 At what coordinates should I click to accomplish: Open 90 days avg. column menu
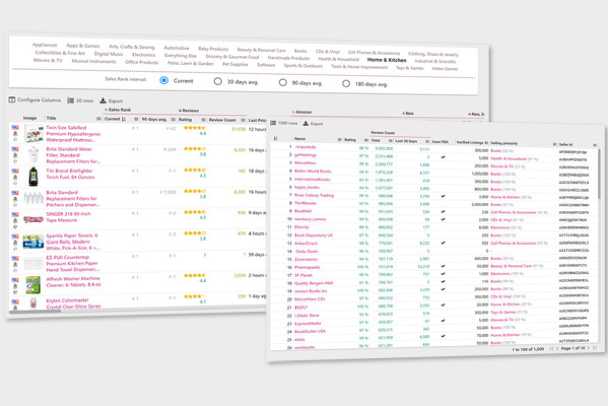173,119
